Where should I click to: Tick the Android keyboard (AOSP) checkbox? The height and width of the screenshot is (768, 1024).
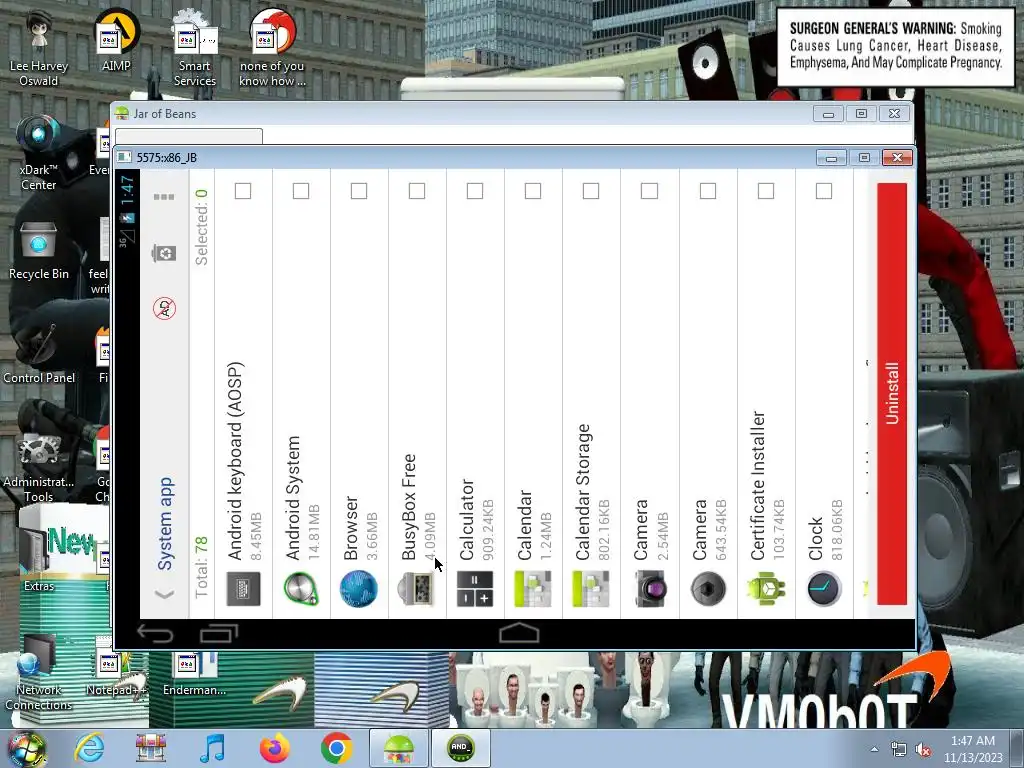[x=243, y=191]
